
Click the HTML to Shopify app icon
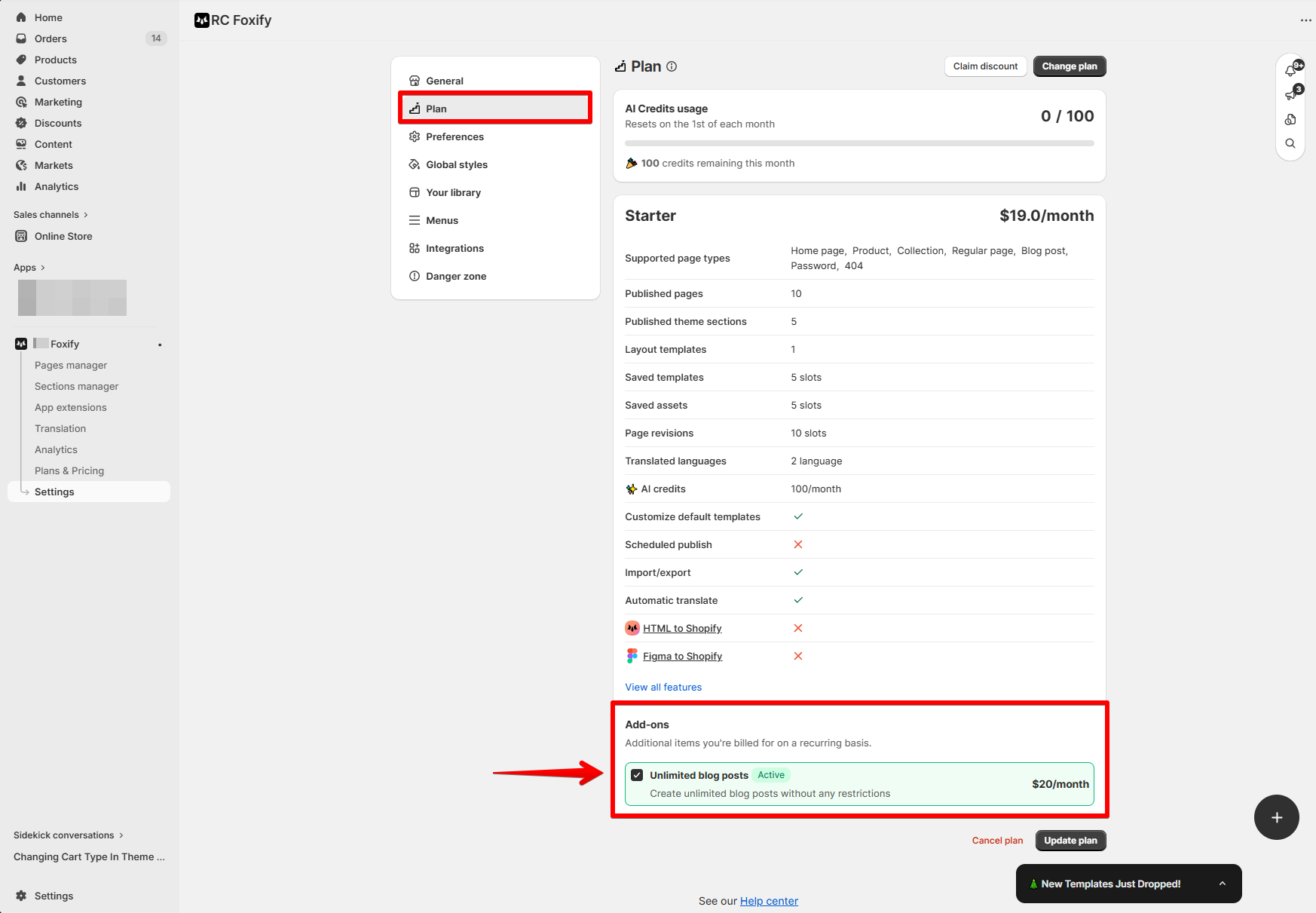click(x=632, y=628)
